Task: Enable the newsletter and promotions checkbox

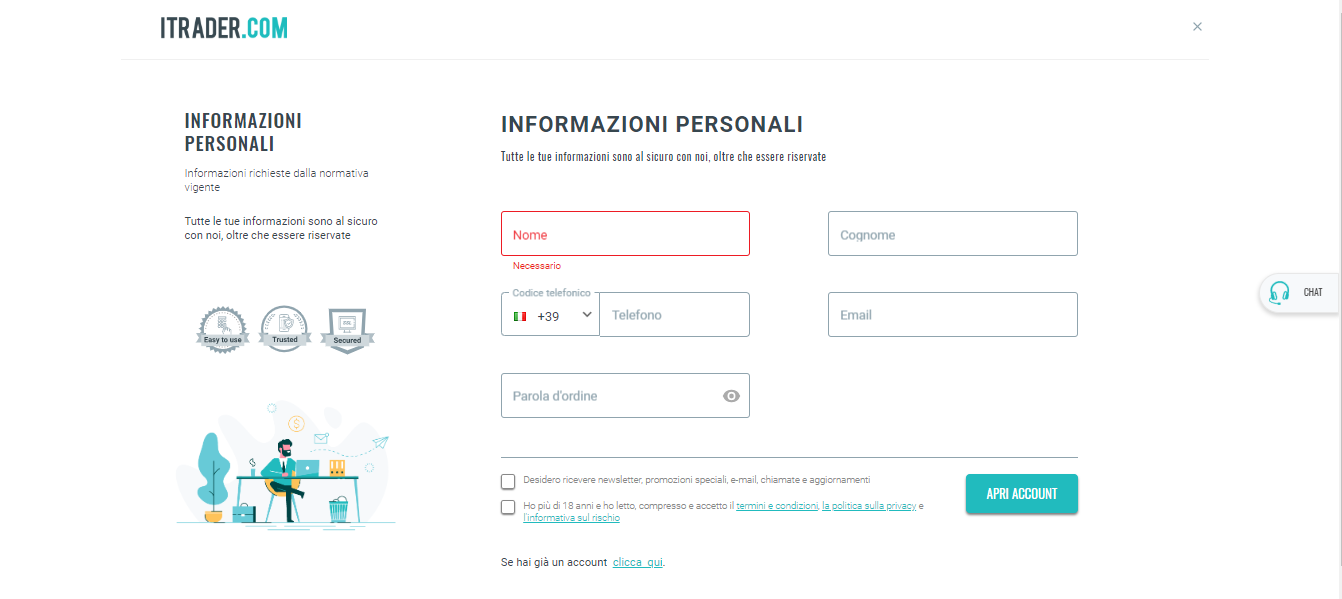Action: click(x=508, y=481)
